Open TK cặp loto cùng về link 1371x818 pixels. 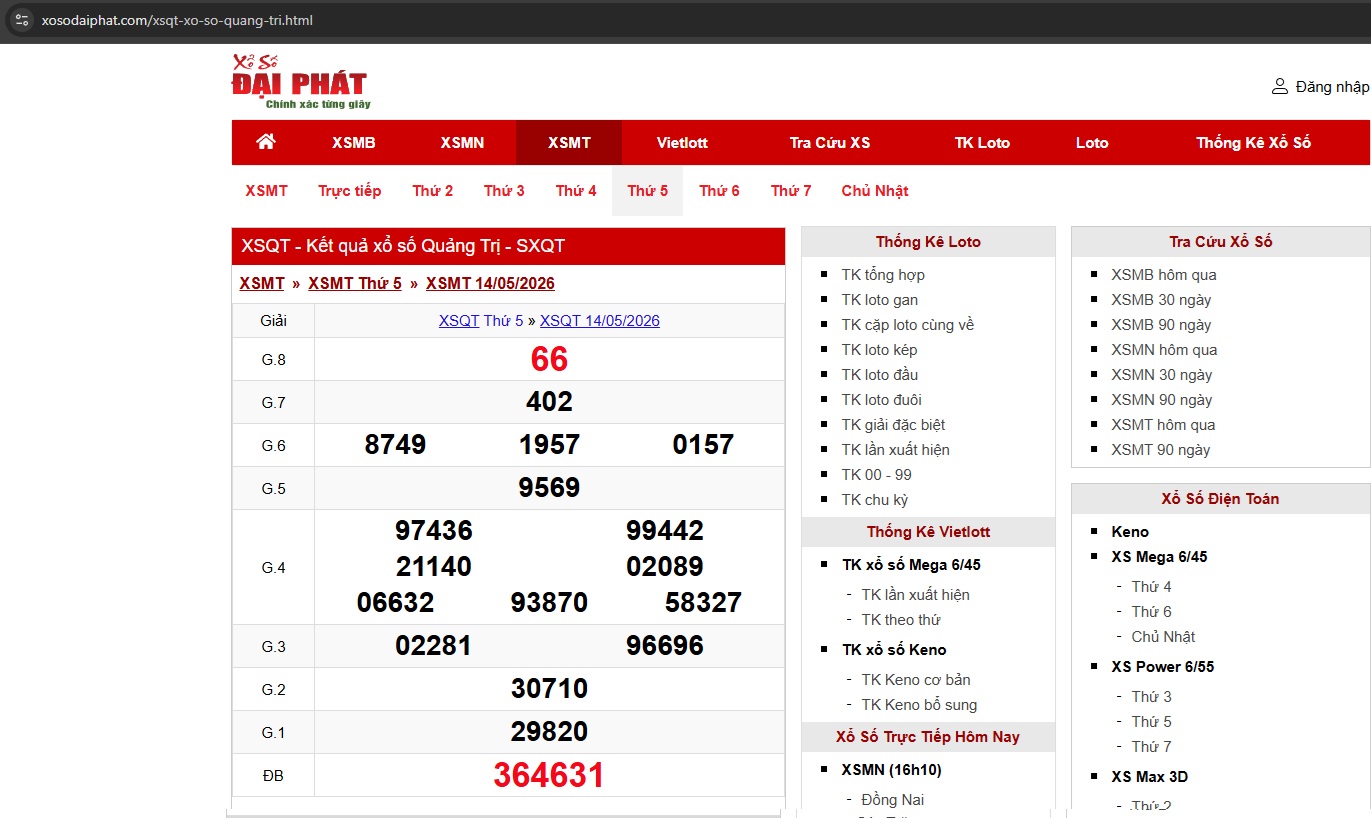point(908,325)
